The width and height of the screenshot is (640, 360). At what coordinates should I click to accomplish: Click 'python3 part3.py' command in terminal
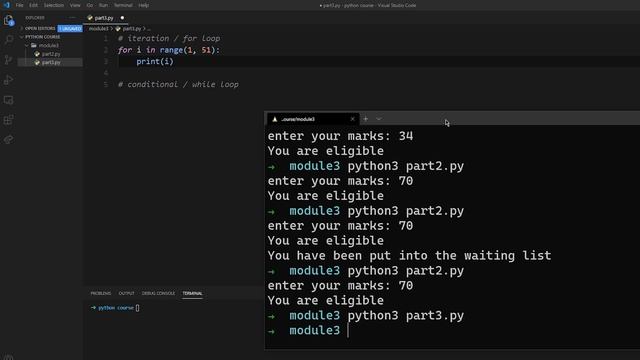point(406,316)
